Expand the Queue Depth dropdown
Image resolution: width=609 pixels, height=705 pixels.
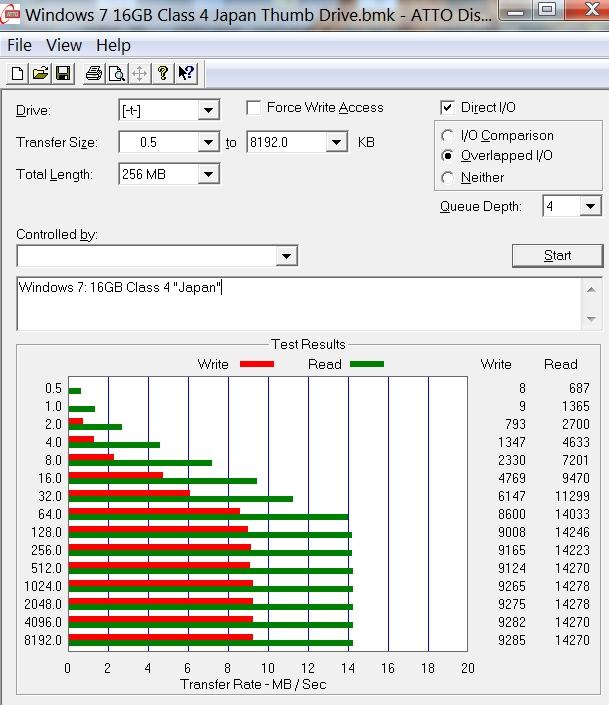tap(590, 206)
